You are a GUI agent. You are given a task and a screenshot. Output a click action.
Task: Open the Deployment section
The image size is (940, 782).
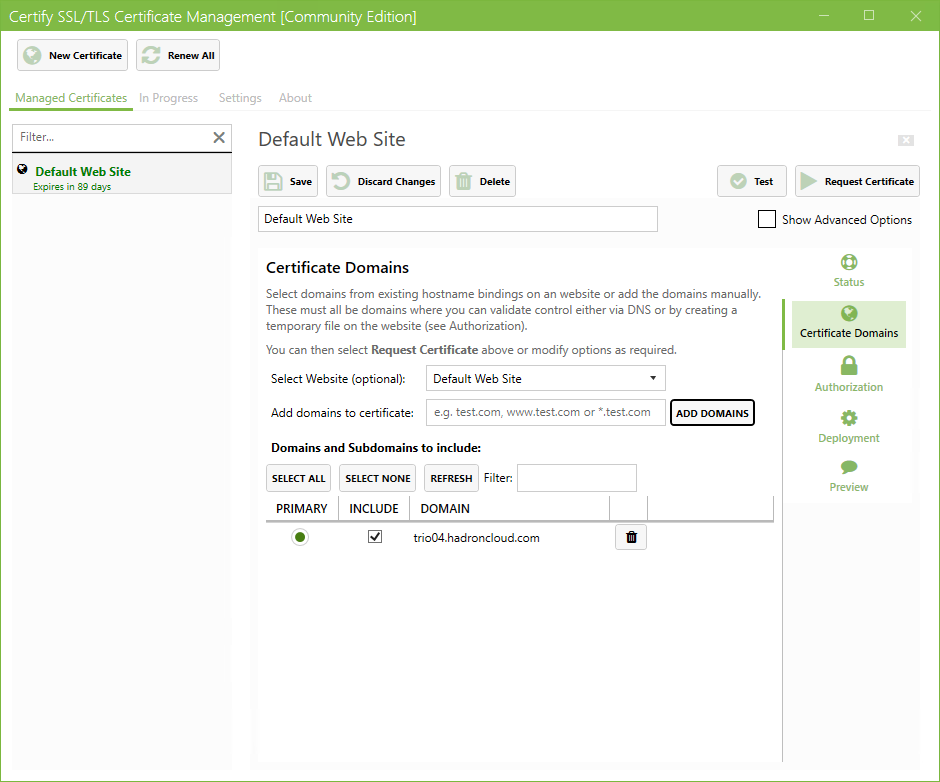click(849, 427)
